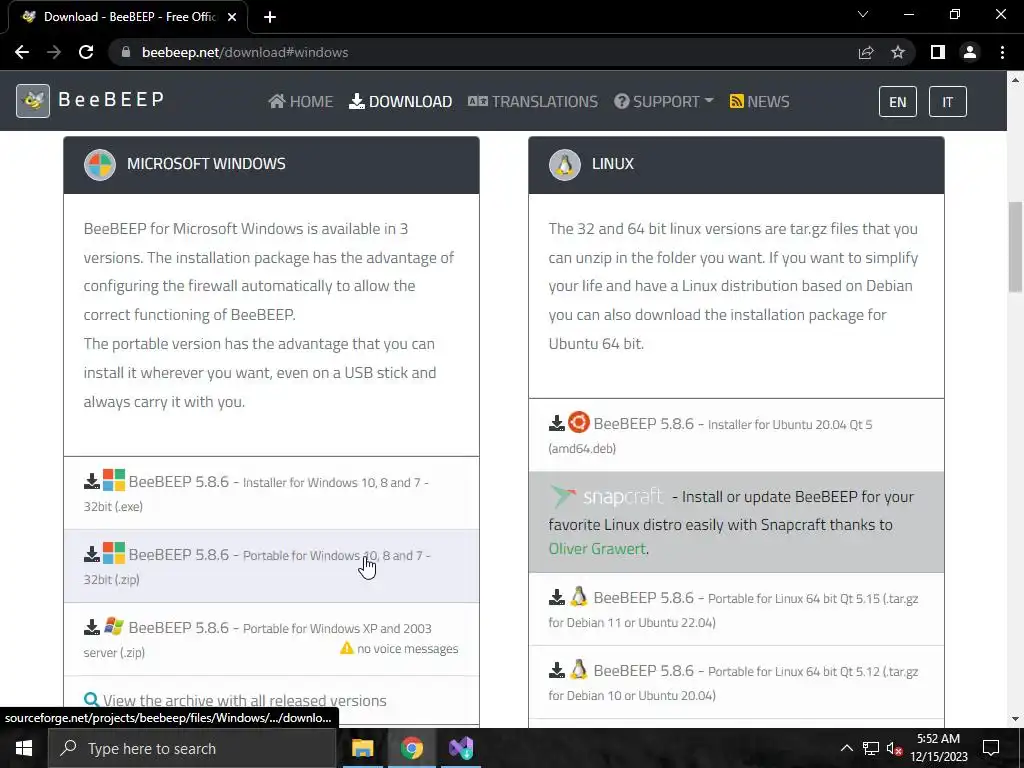The width and height of the screenshot is (1024, 768).
Task: Click the scrollbar up arrow
Action: click(x=1015, y=80)
